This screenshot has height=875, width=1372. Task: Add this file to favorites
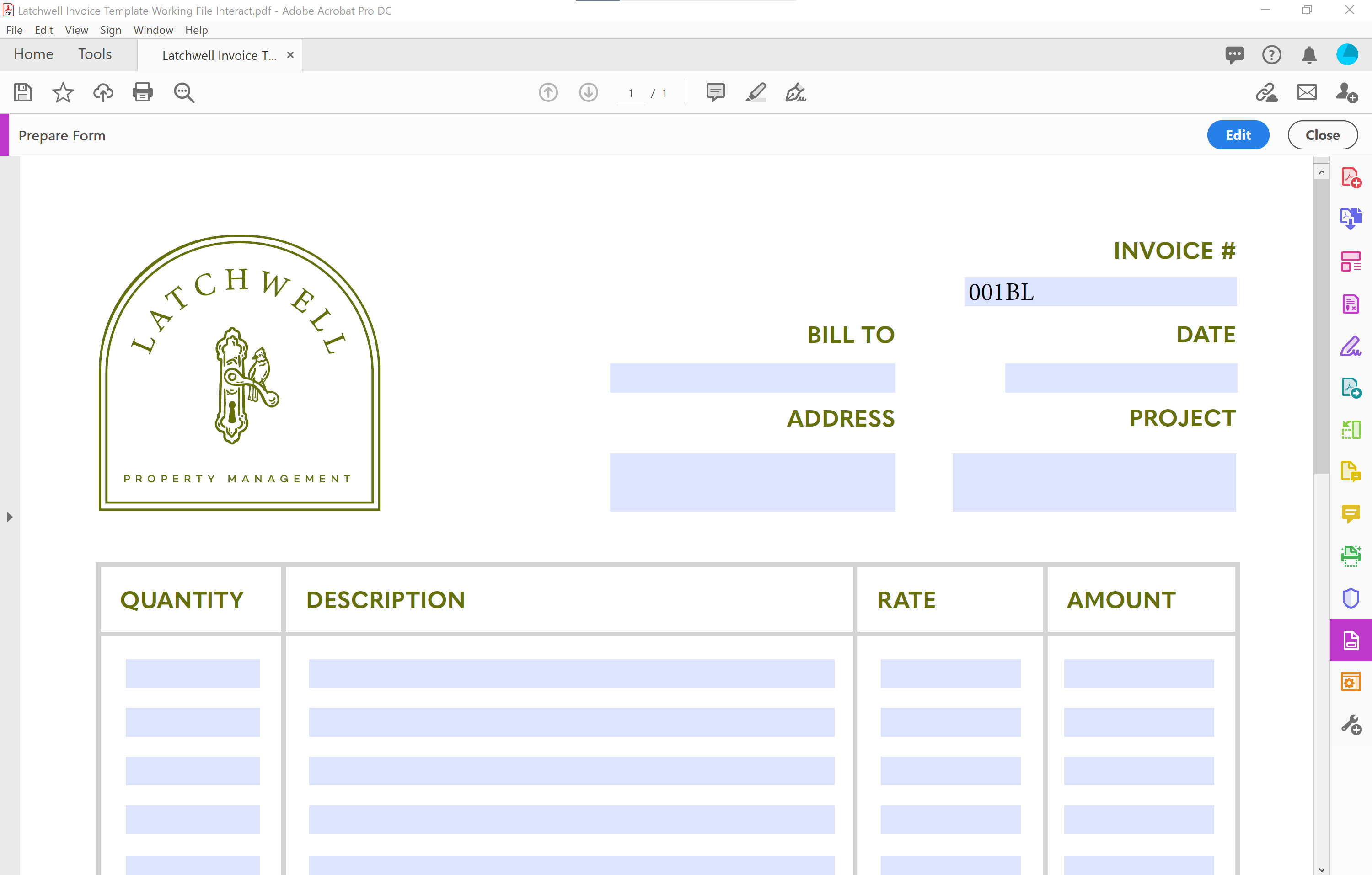63,92
